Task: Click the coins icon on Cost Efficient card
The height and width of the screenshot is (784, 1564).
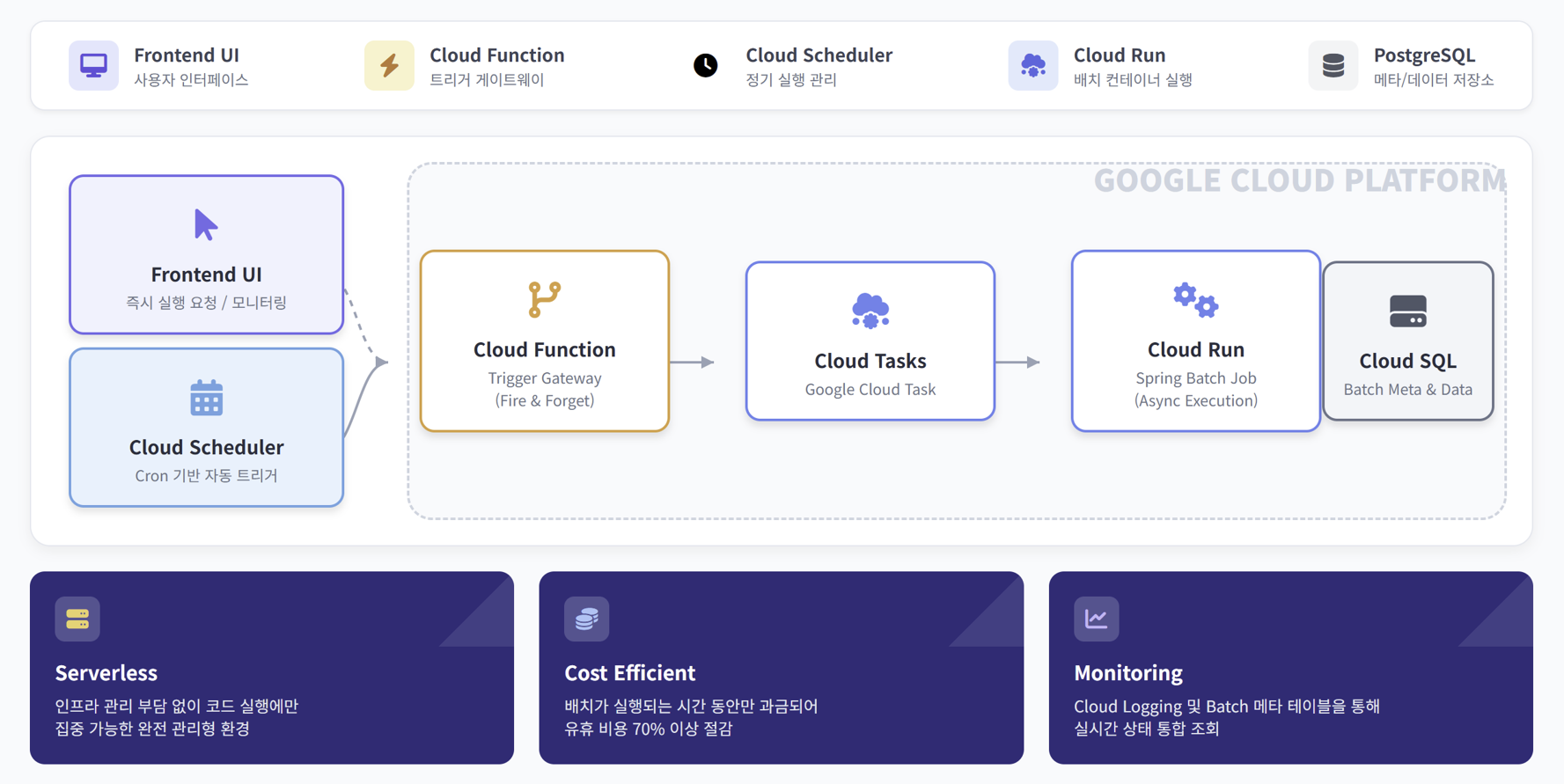Action: [x=586, y=619]
